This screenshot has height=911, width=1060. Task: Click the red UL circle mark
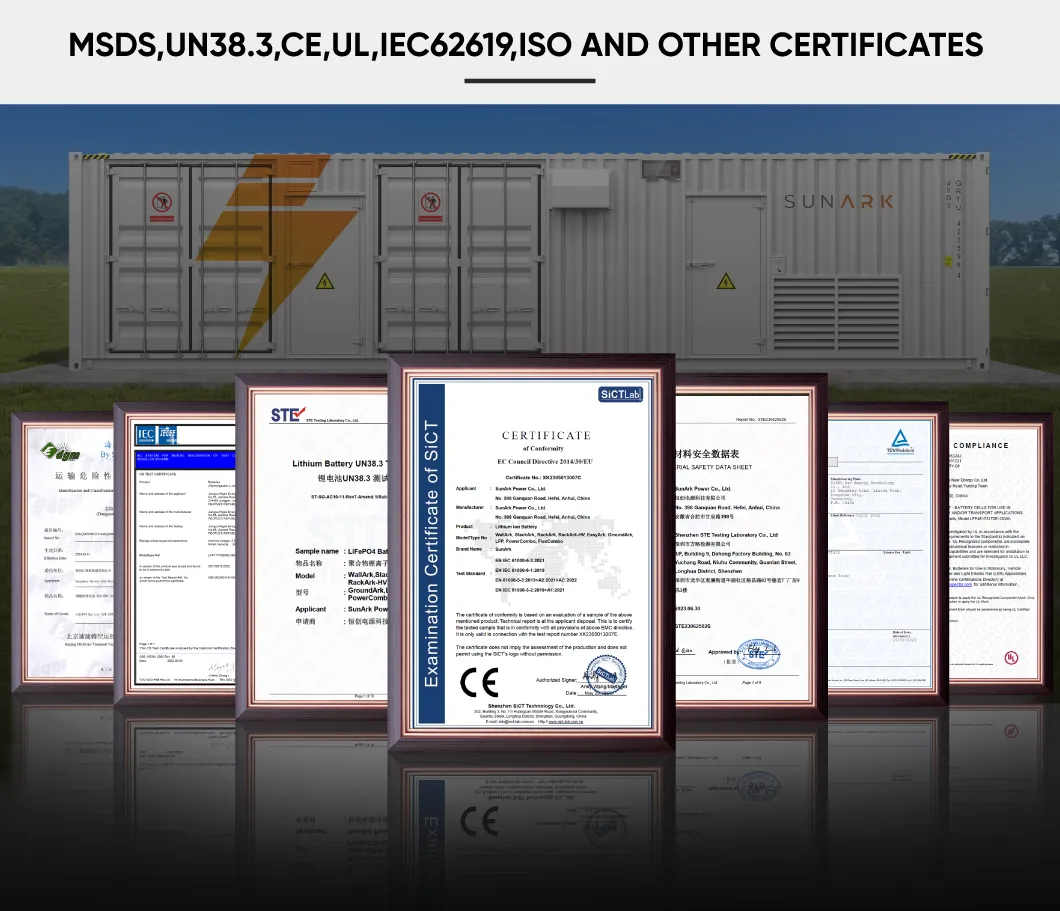click(x=1011, y=658)
